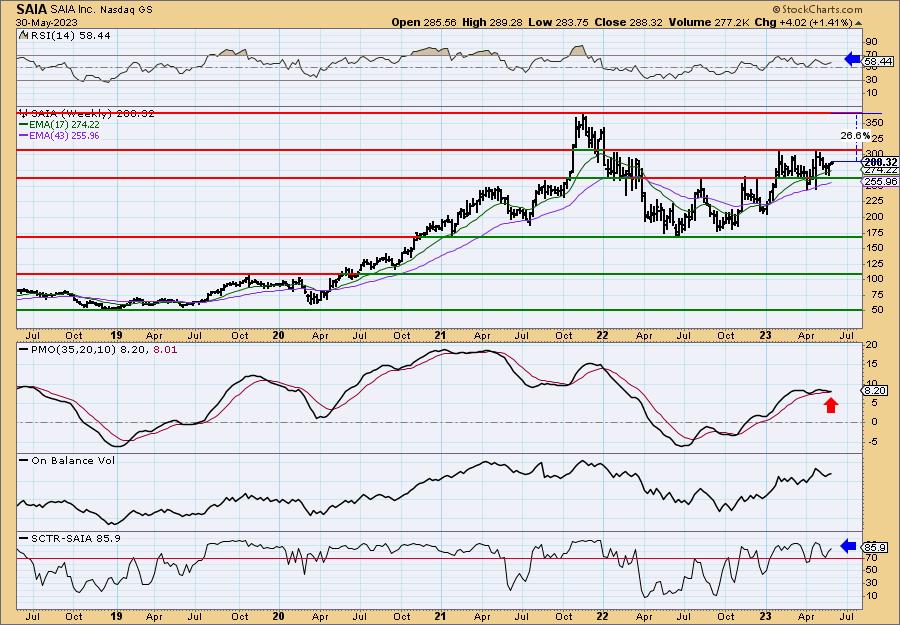Click the Close 288.32 value in header
This screenshot has height=625, width=900.
point(629,22)
